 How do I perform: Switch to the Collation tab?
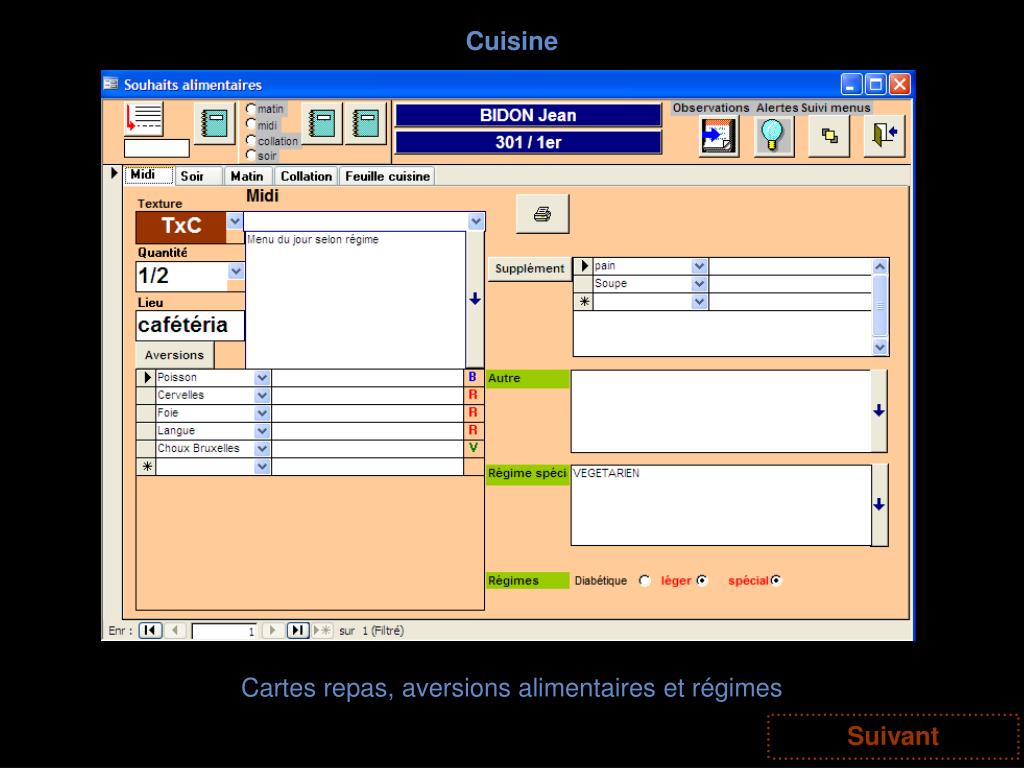tap(306, 176)
